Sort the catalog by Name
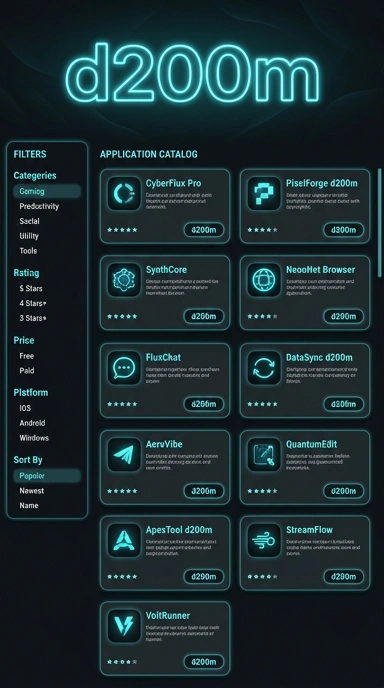The image size is (384, 688). click(x=29, y=505)
